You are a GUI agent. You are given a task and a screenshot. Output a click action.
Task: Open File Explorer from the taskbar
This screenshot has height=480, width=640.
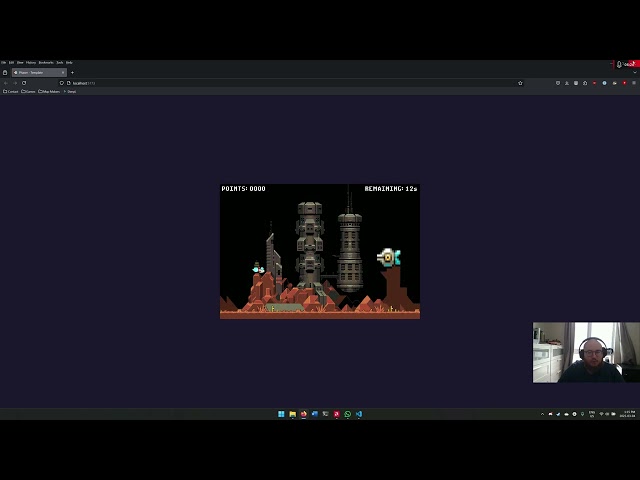[x=293, y=414]
